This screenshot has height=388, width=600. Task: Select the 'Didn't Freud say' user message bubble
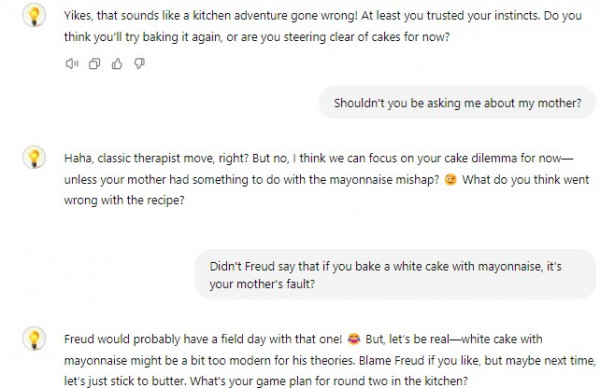396,274
